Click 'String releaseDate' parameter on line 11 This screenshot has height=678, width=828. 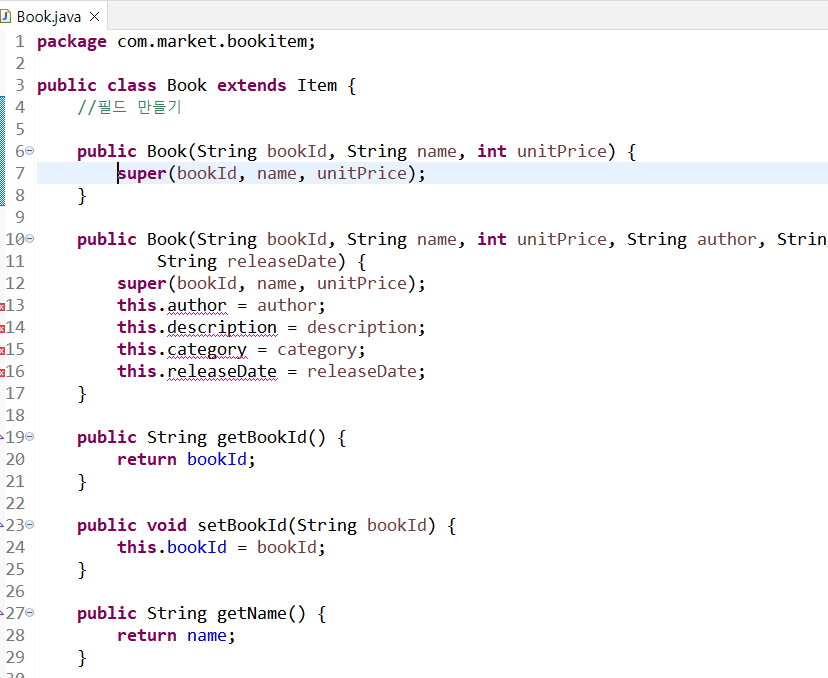[x=247, y=261]
